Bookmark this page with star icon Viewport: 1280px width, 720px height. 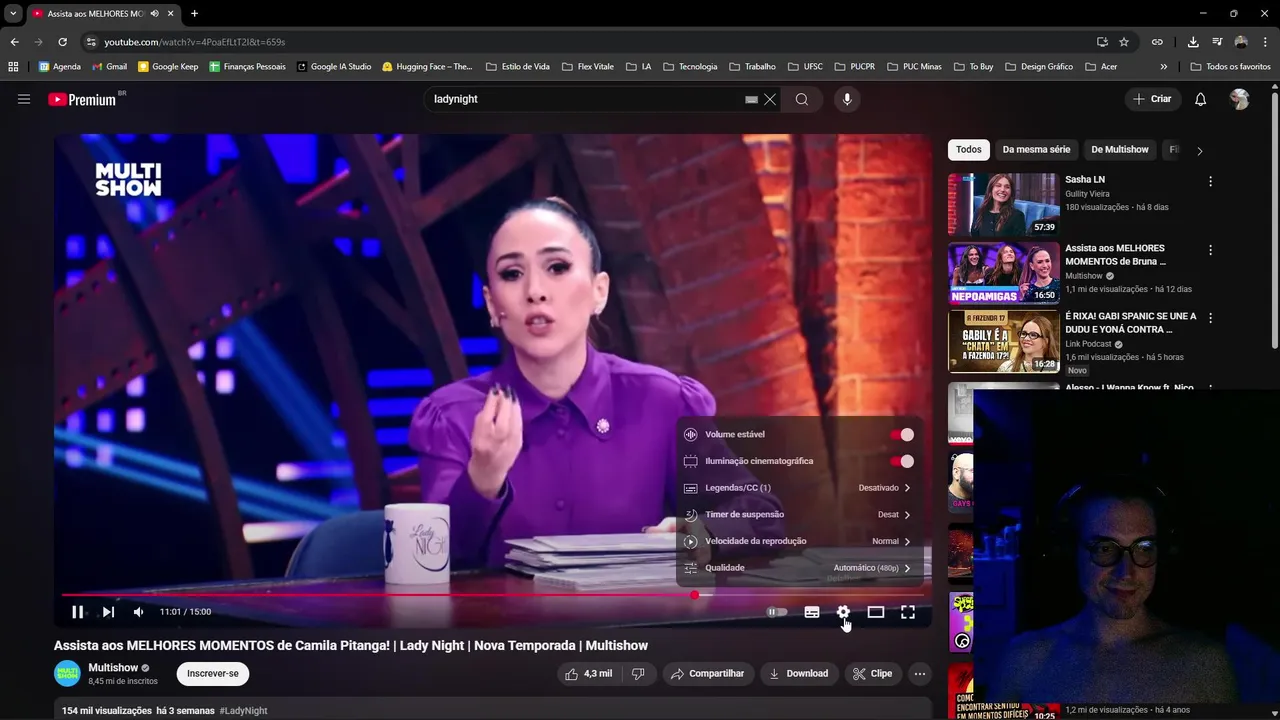click(1124, 42)
